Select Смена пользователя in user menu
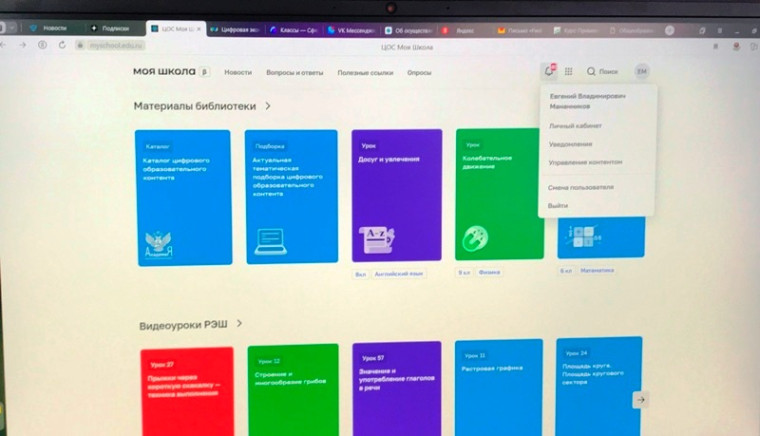The height and width of the screenshot is (436, 760). coord(581,187)
